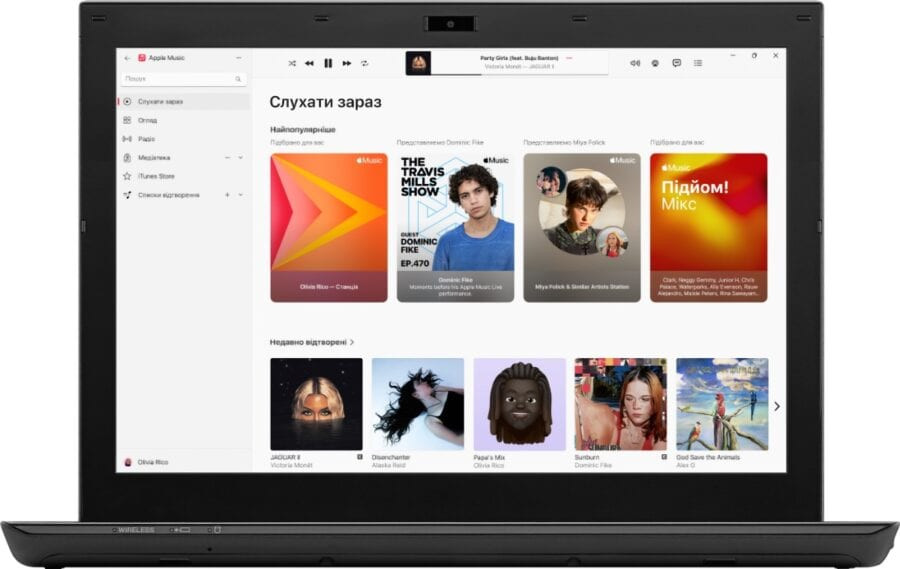This screenshot has width=900, height=569.
Task: Open the Olivia Rico account in sidebar
Action: click(x=146, y=462)
